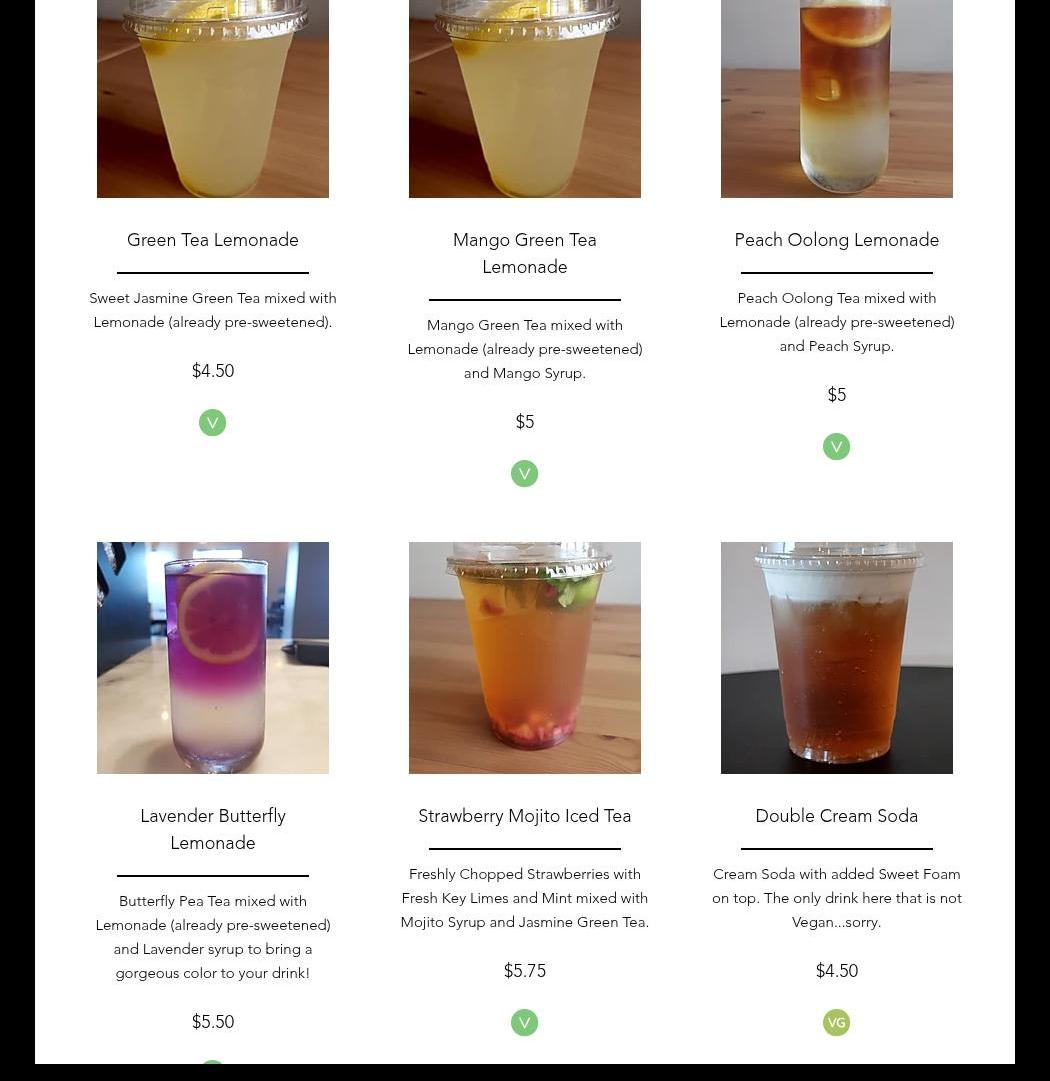Viewport: 1050px width, 1081px height.
Task: Open the Green Tea Lemonade photo
Action: click(212, 99)
